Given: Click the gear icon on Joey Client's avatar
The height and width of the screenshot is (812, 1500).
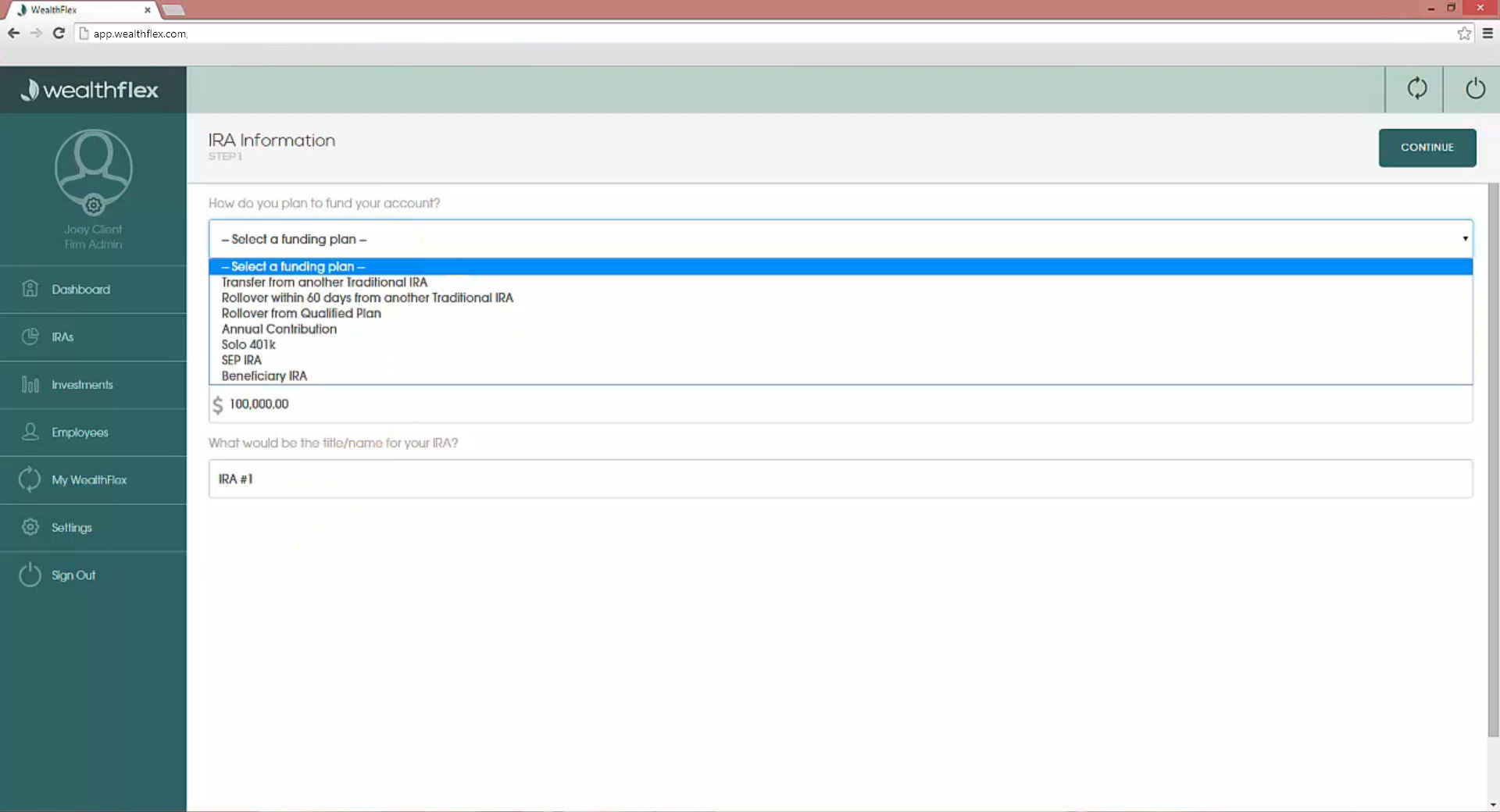Looking at the screenshot, I should [x=92, y=205].
